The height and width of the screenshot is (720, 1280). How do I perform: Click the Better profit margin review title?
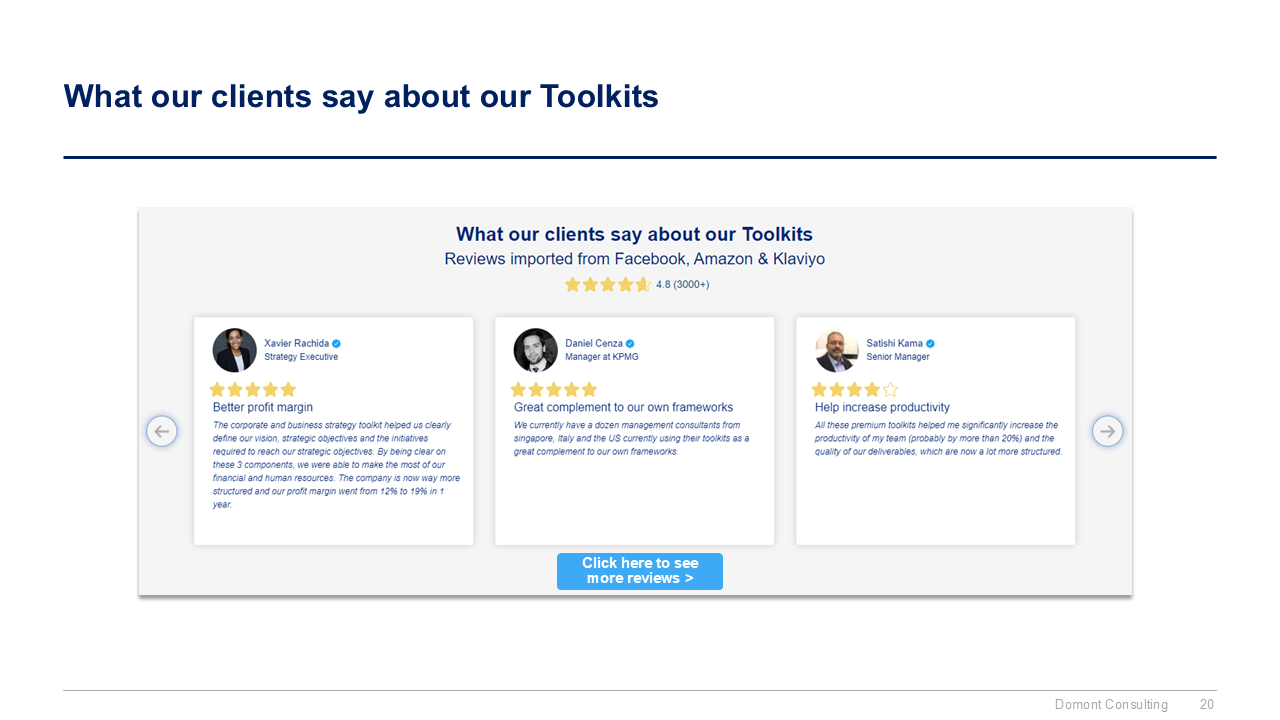tap(263, 407)
